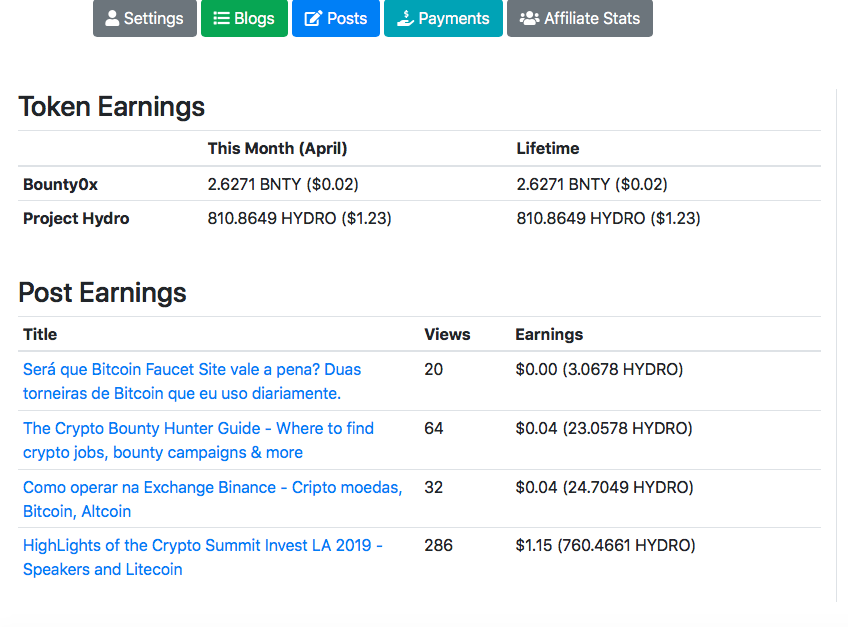The height and width of the screenshot is (627, 848).
Task: Click the user icon on Settings button
Action: tap(112, 19)
